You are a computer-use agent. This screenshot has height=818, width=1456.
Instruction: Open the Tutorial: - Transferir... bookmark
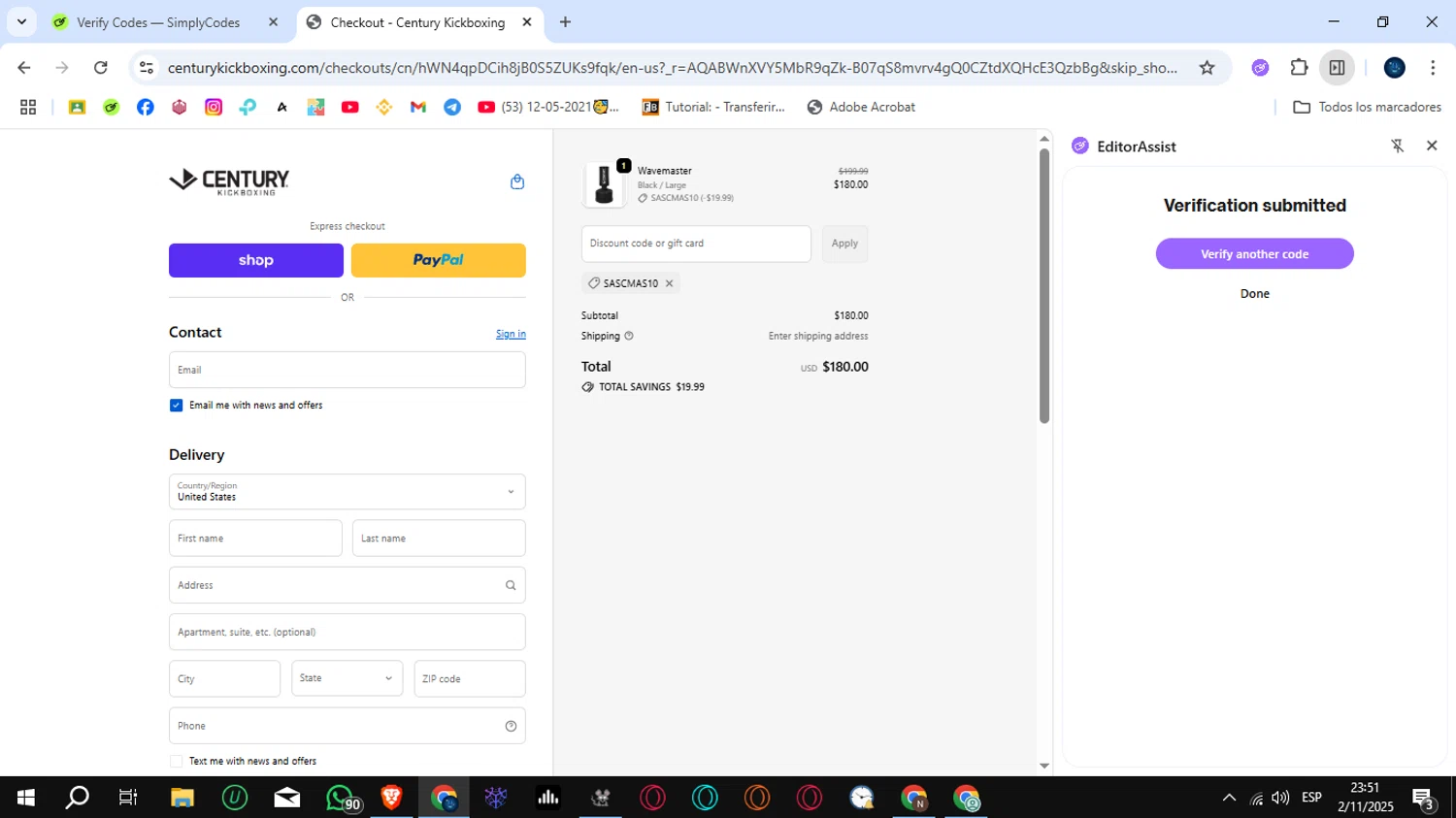point(713,107)
